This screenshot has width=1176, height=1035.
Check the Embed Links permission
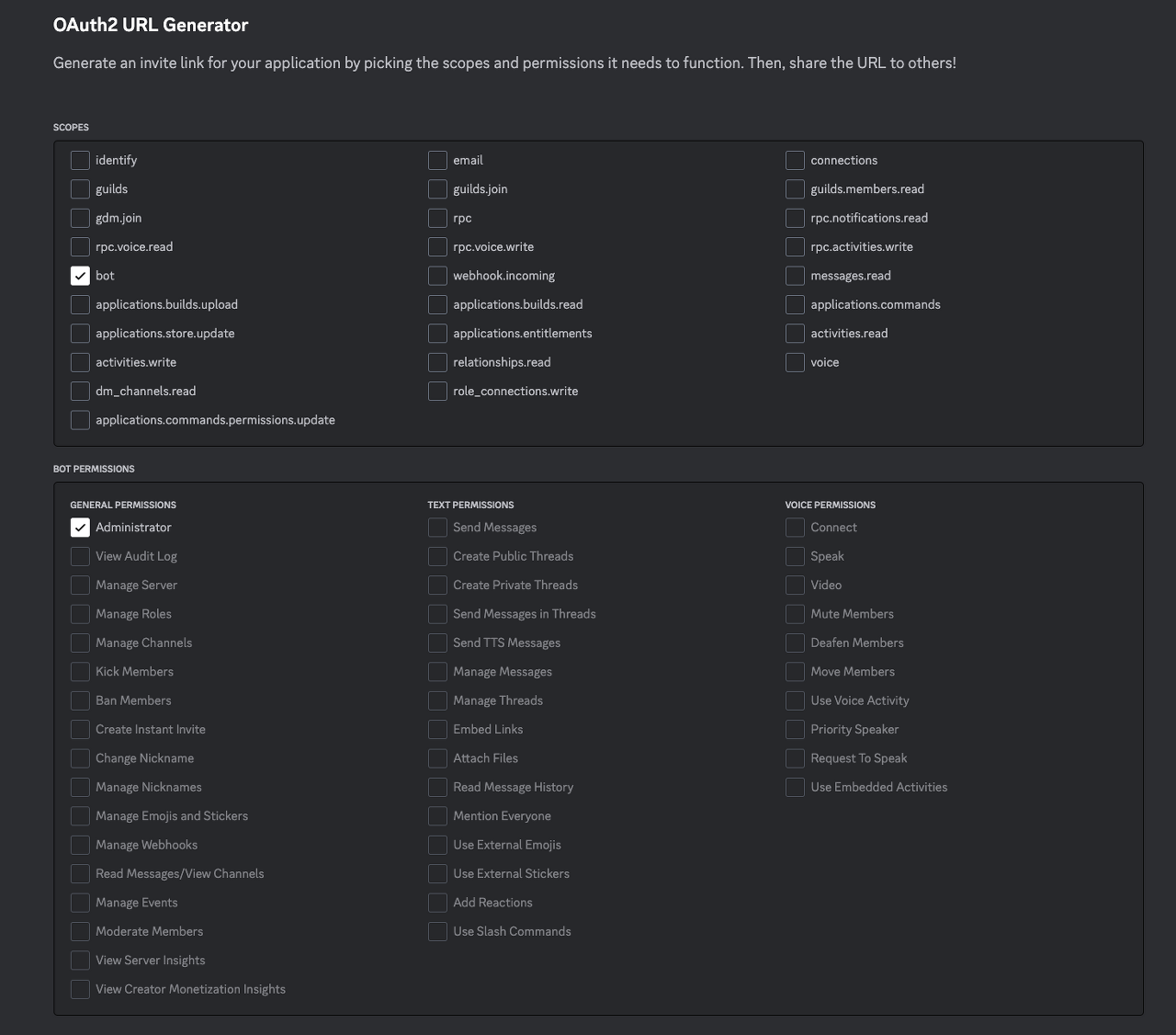coord(437,730)
